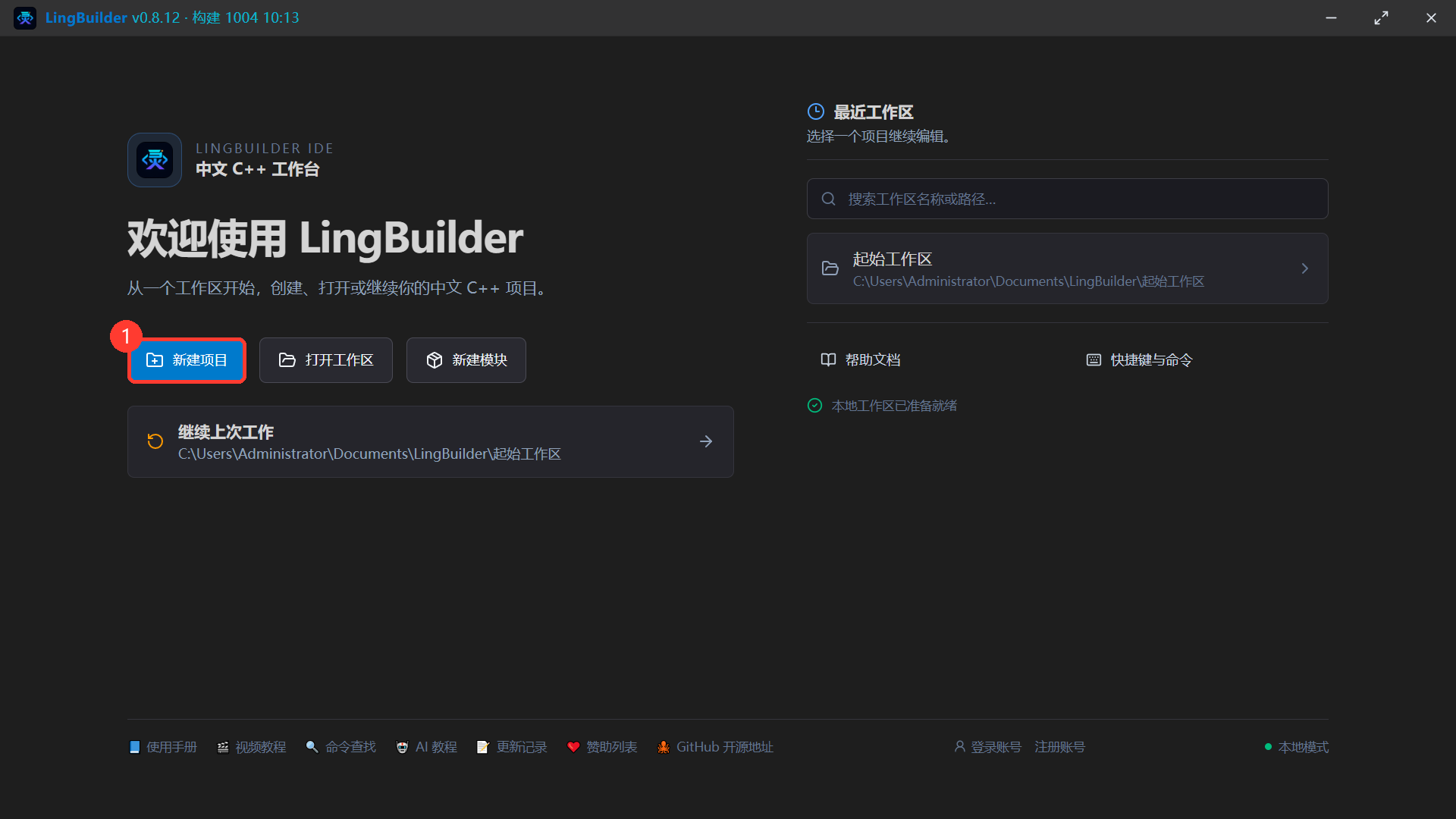1456x819 pixels.
Task: Click the magnifier icon in workspace search box
Action: point(829,199)
